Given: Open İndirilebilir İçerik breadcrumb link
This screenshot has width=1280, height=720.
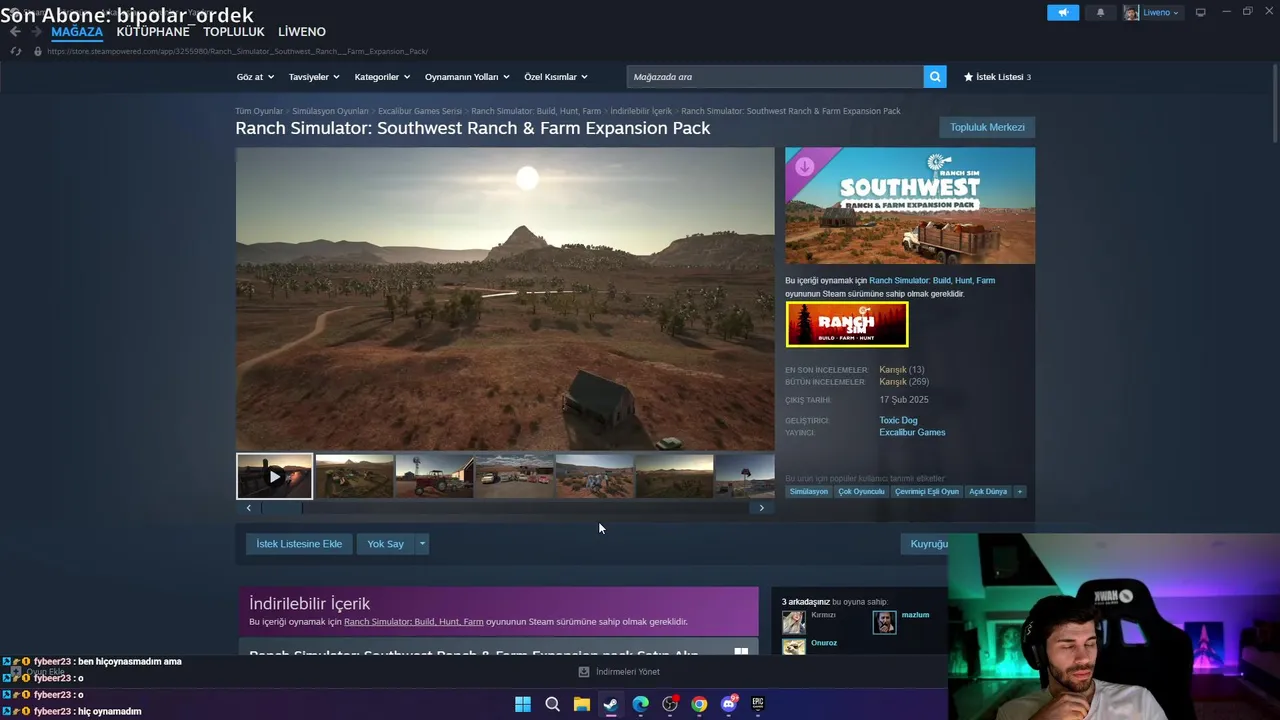Looking at the screenshot, I should click(641, 111).
